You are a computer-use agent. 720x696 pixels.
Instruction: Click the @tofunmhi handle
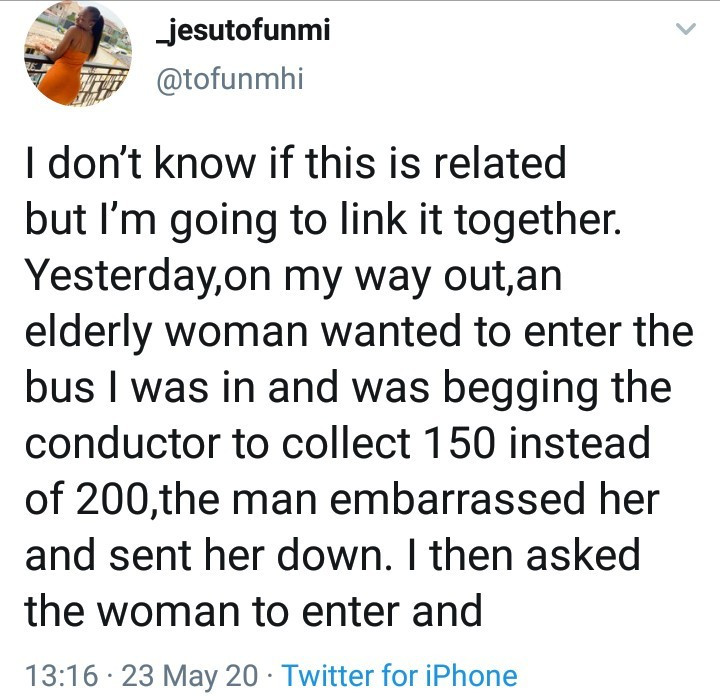pyautogui.click(x=230, y=79)
